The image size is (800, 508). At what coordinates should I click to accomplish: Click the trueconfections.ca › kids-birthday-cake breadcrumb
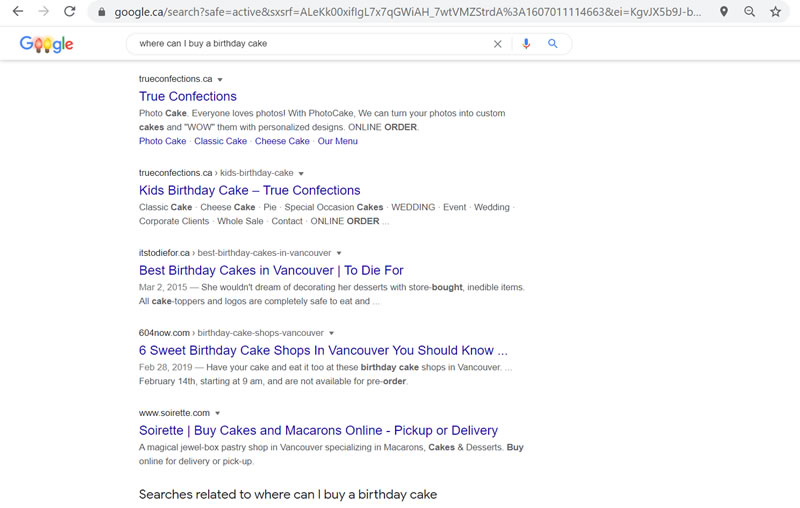point(216,173)
